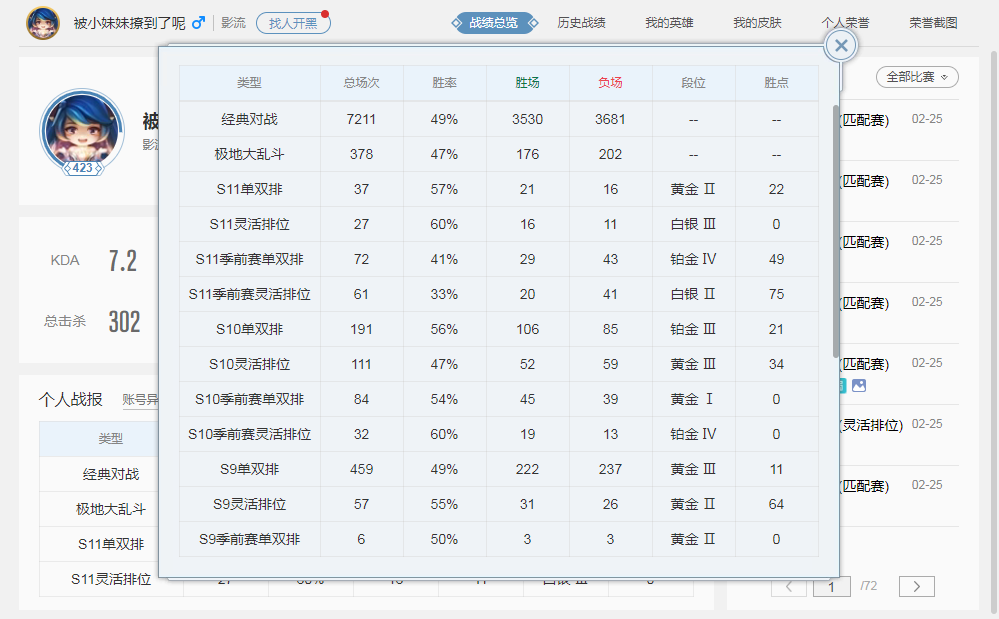Select the S10灵活排位 row
999x619 pixels.
[x=499, y=364]
